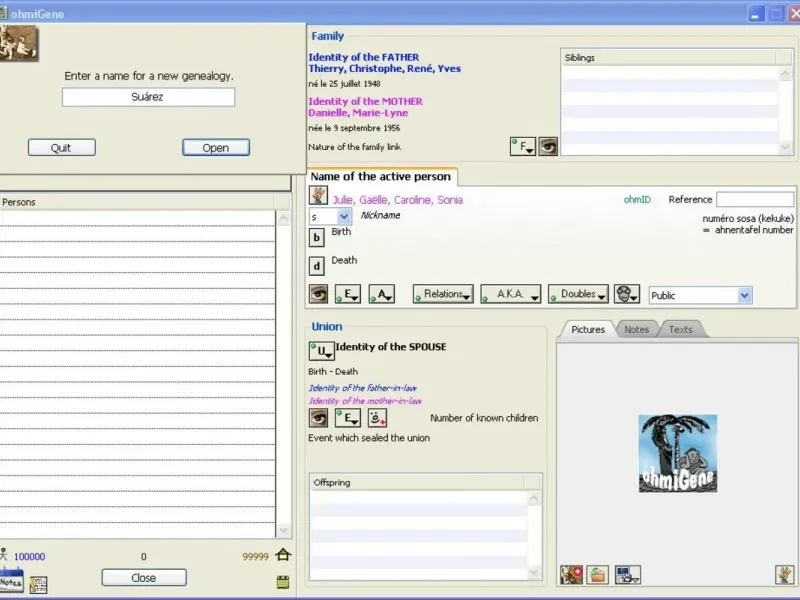Screen dimensions: 800x600
Task: Click the 'Identity of the father-in-law' text
Action: (363, 388)
